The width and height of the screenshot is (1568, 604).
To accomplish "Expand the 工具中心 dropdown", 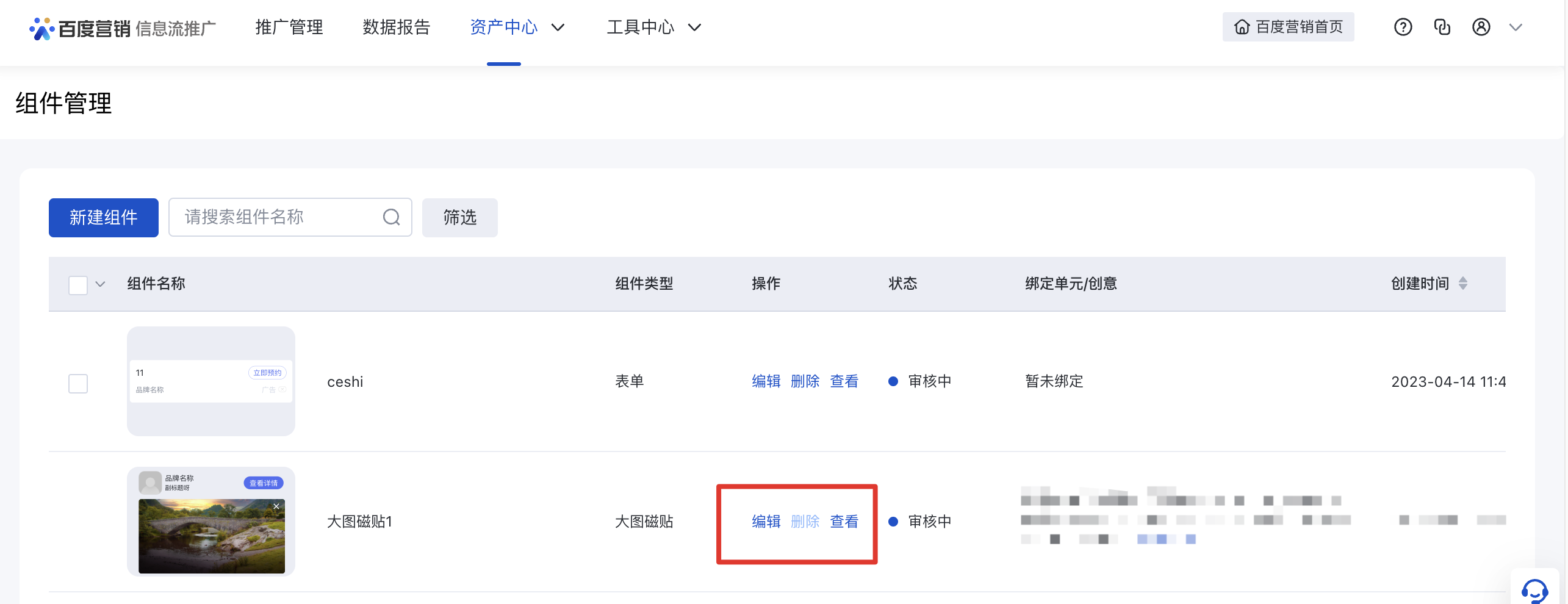I will [x=694, y=27].
